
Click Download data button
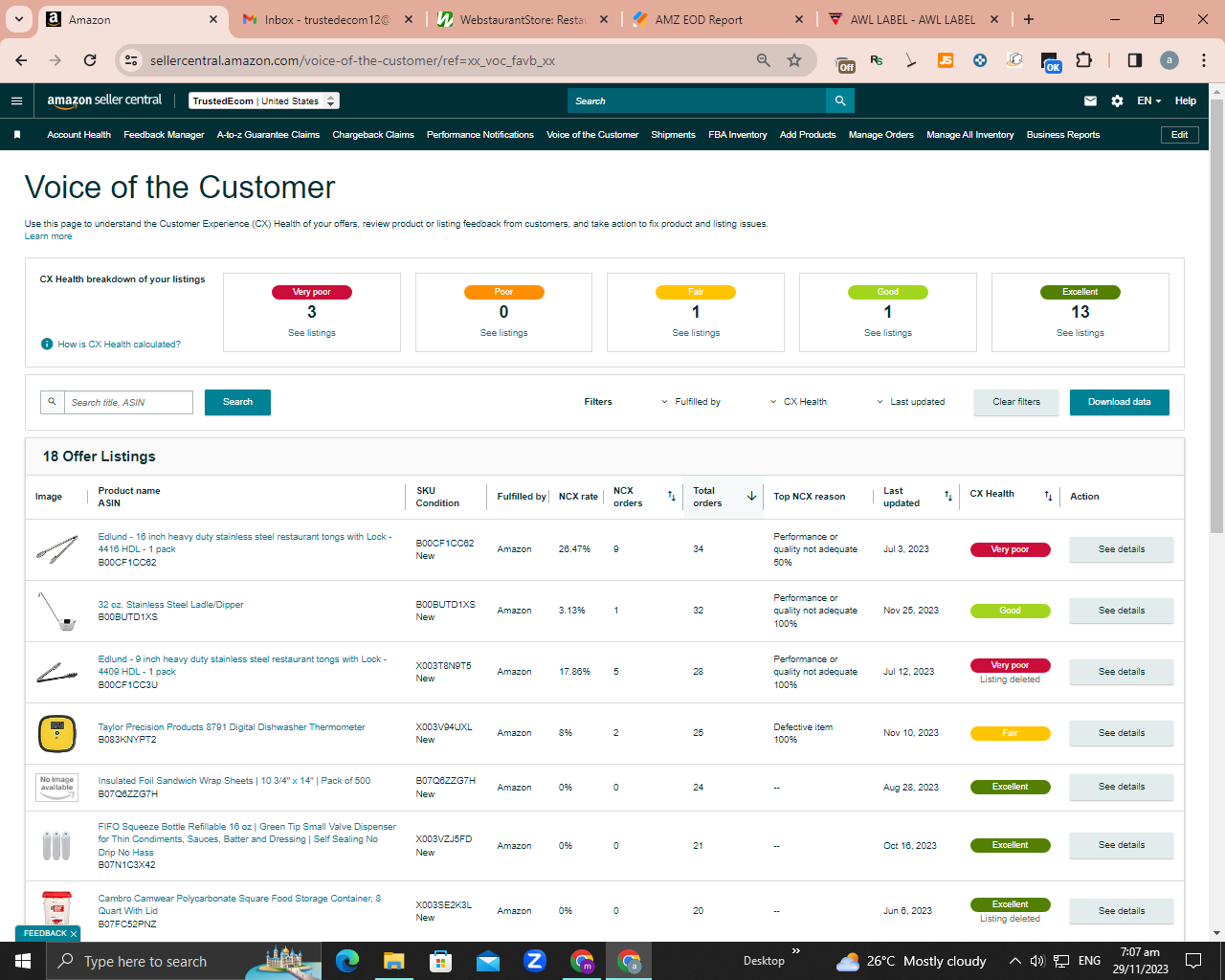click(x=1120, y=402)
